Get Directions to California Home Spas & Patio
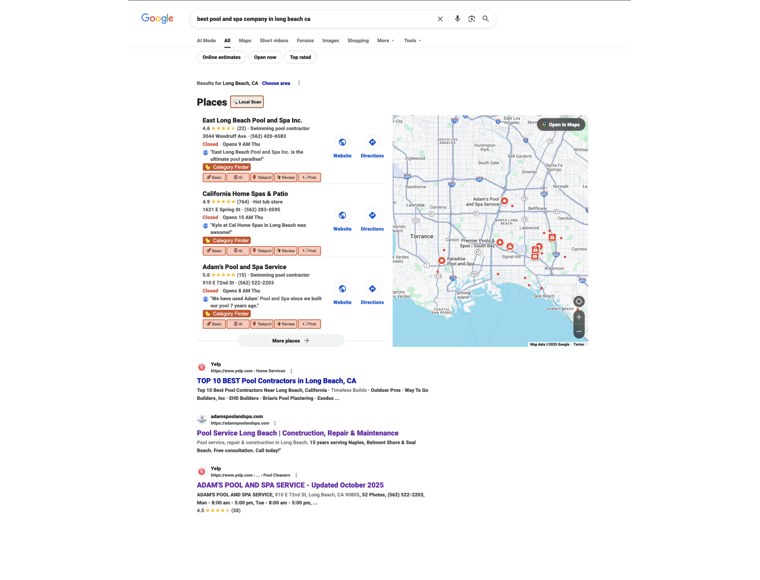The image size is (760, 580). [x=372, y=216]
